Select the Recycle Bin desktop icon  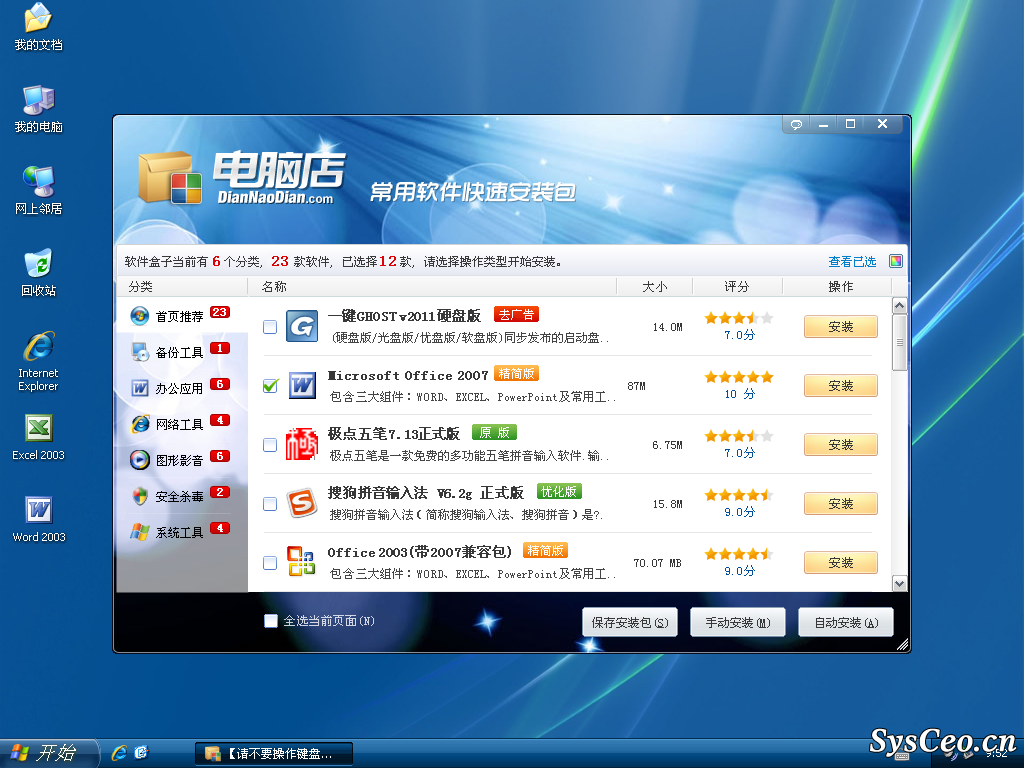(x=38, y=272)
